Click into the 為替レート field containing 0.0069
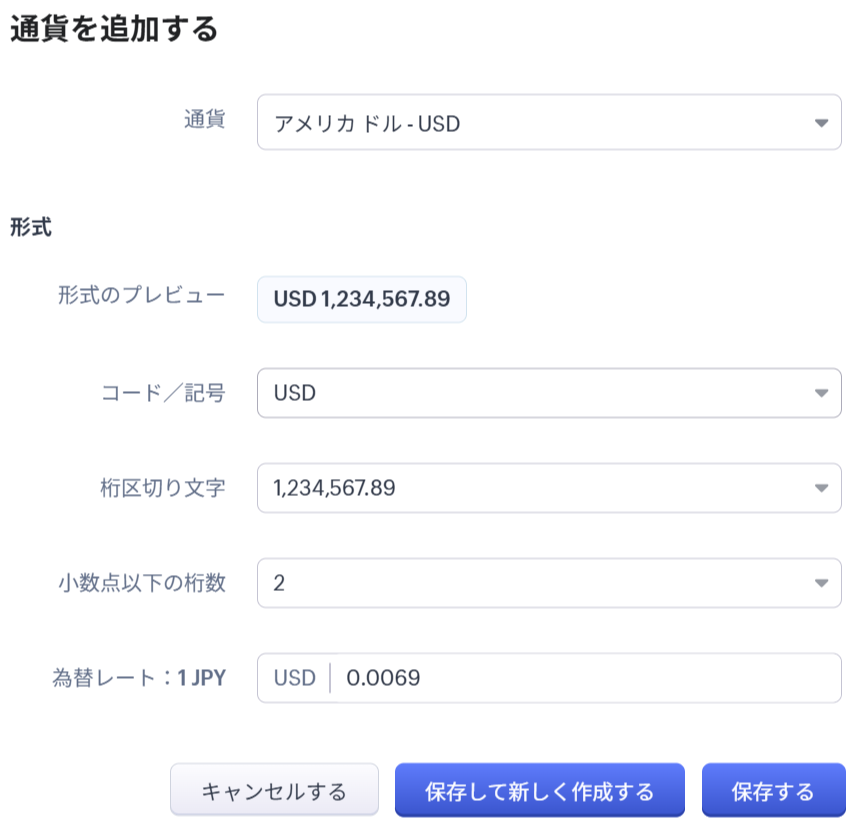861x835 pixels. click(585, 678)
